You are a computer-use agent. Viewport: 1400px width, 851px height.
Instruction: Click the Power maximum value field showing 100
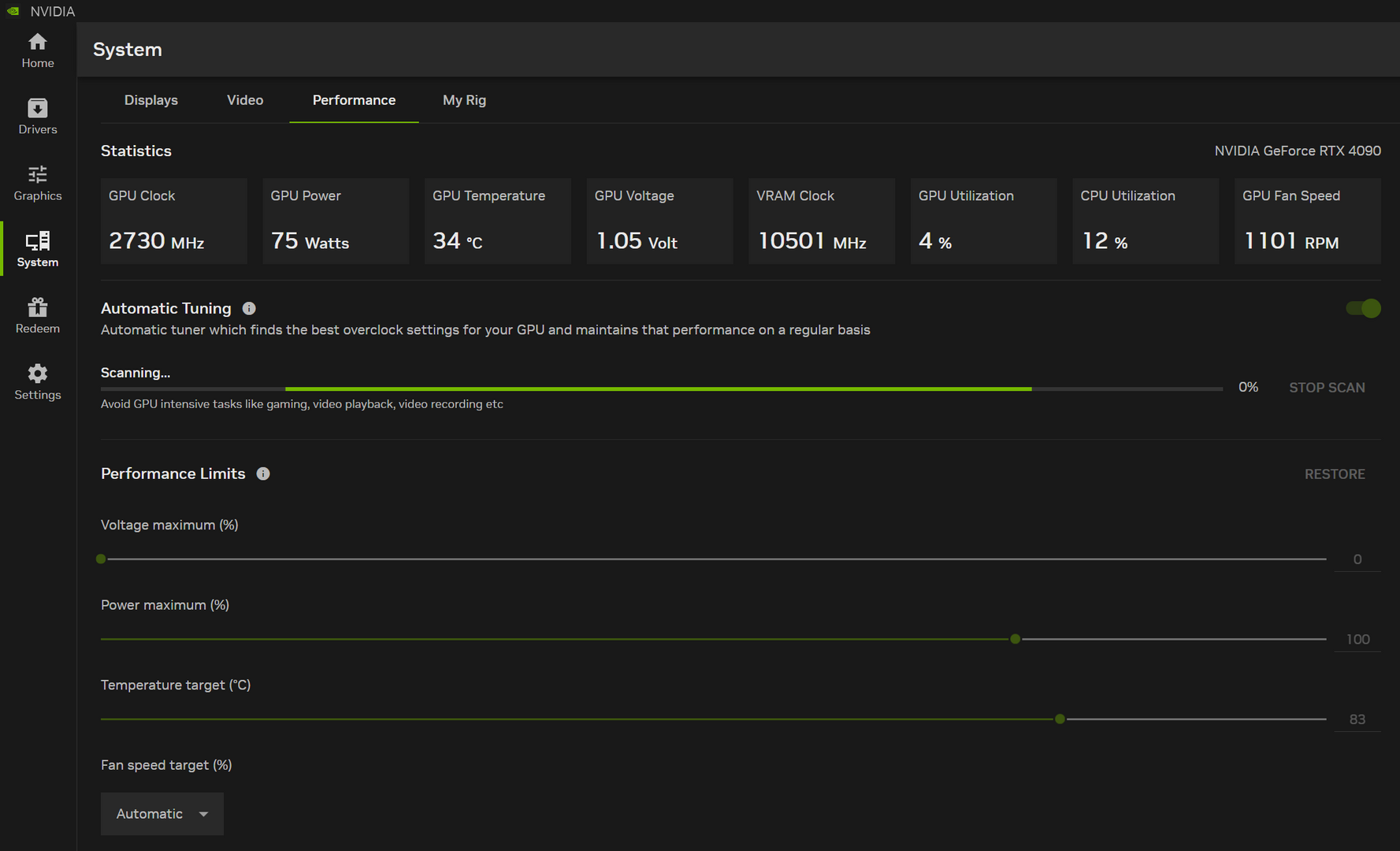pyautogui.click(x=1357, y=639)
